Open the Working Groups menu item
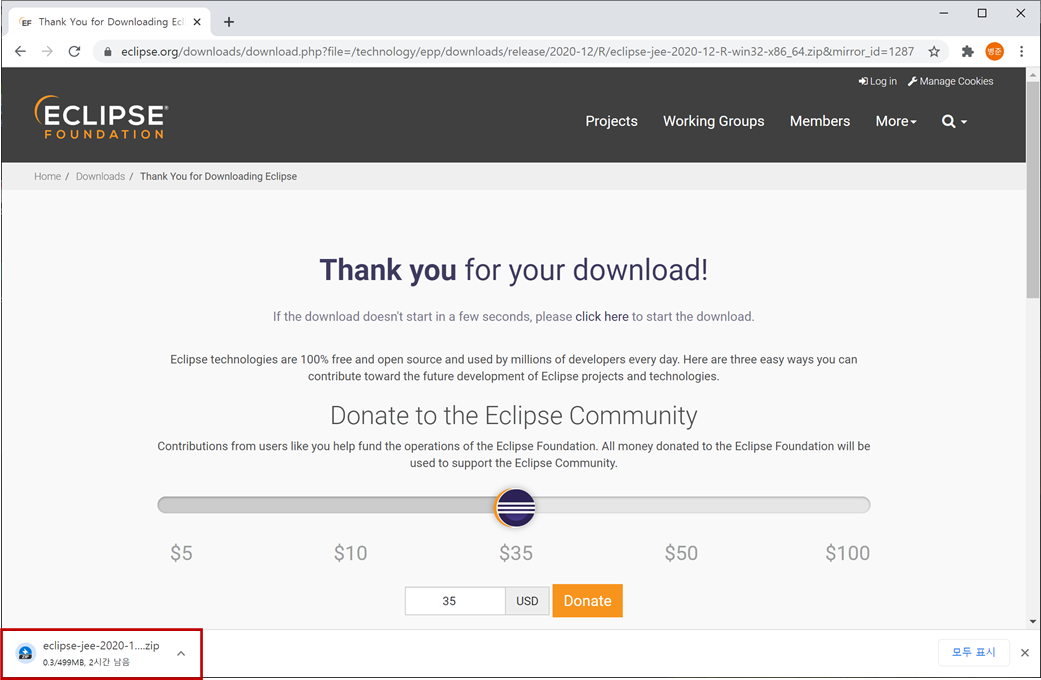 coord(714,121)
